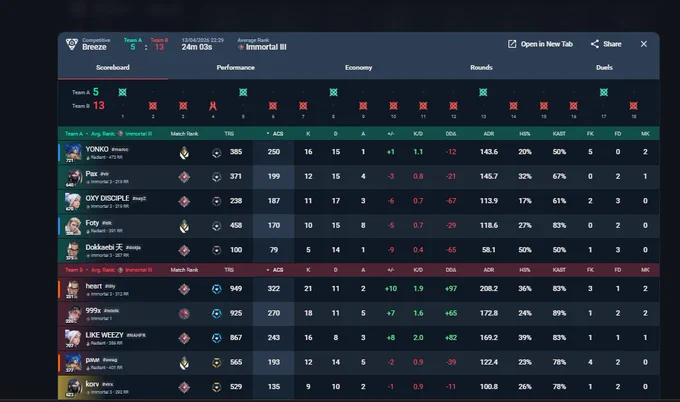This screenshot has width=680, height=402.
Task: Click Foty's TRS badge icon
Action: 216,226
